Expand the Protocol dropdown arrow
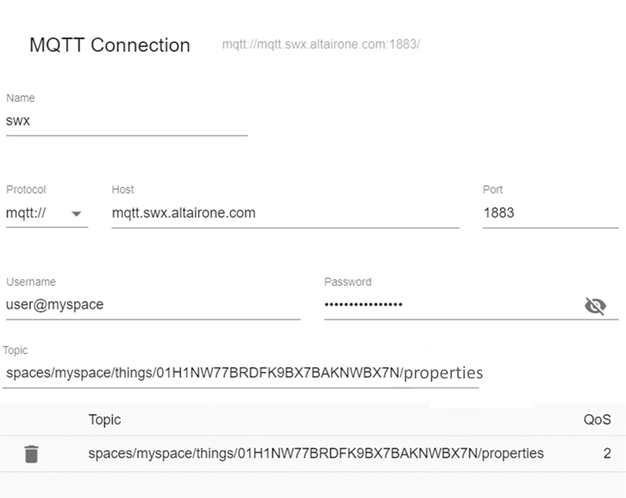The height and width of the screenshot is (498, 626). [x=76, y=213]
